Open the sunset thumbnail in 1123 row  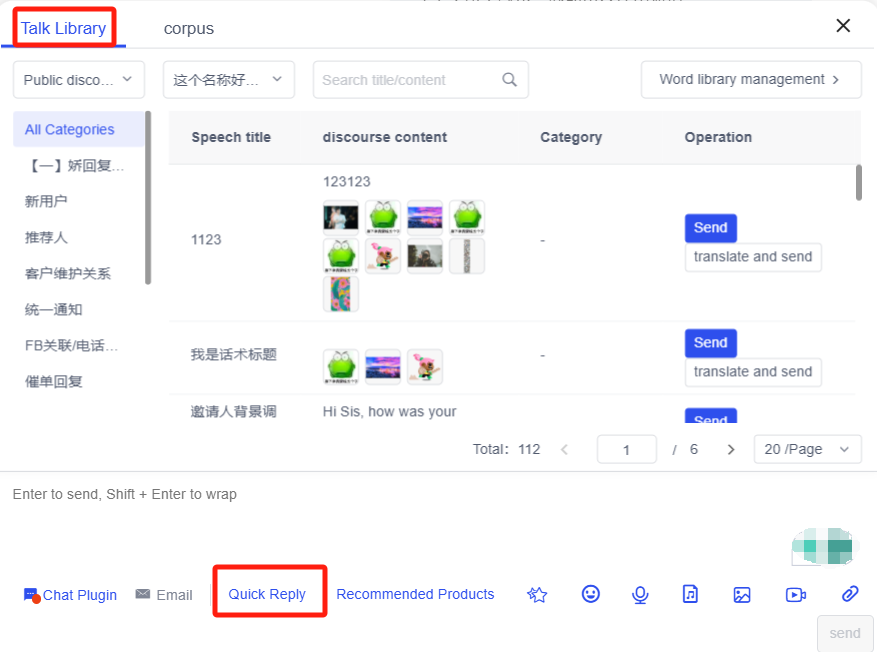425,217
